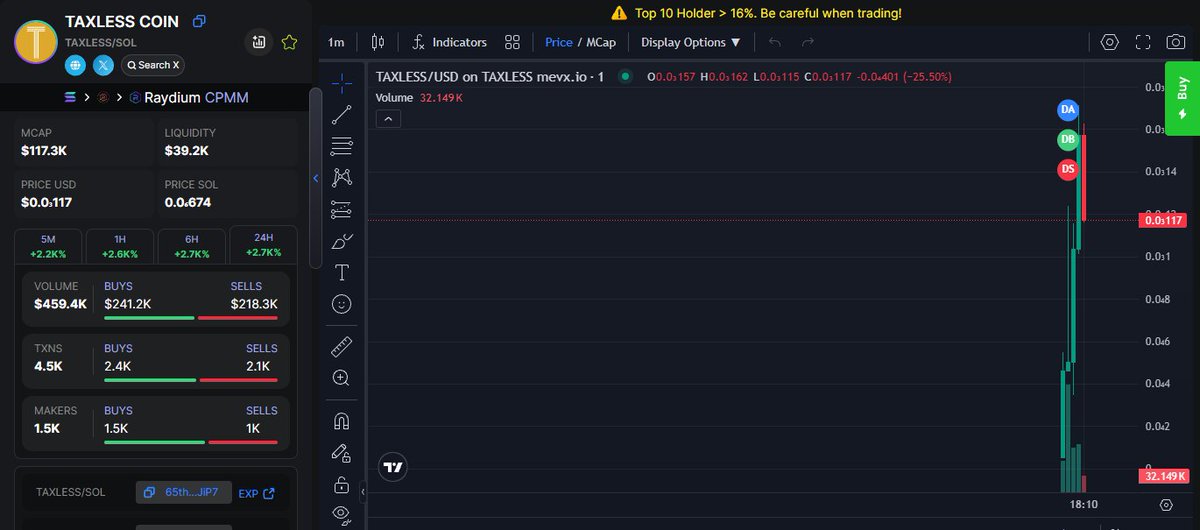Open the Display Options dropdown

[x=691, y=42]
